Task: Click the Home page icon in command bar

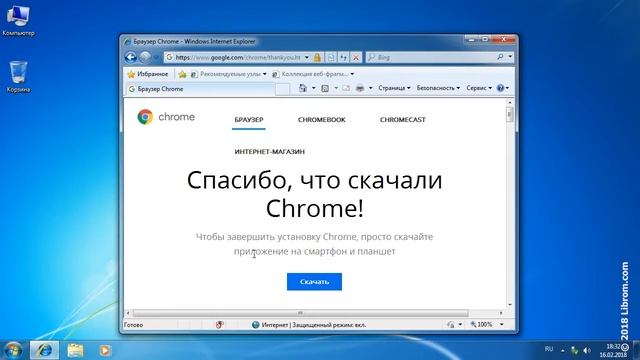Action: [302, 88]
